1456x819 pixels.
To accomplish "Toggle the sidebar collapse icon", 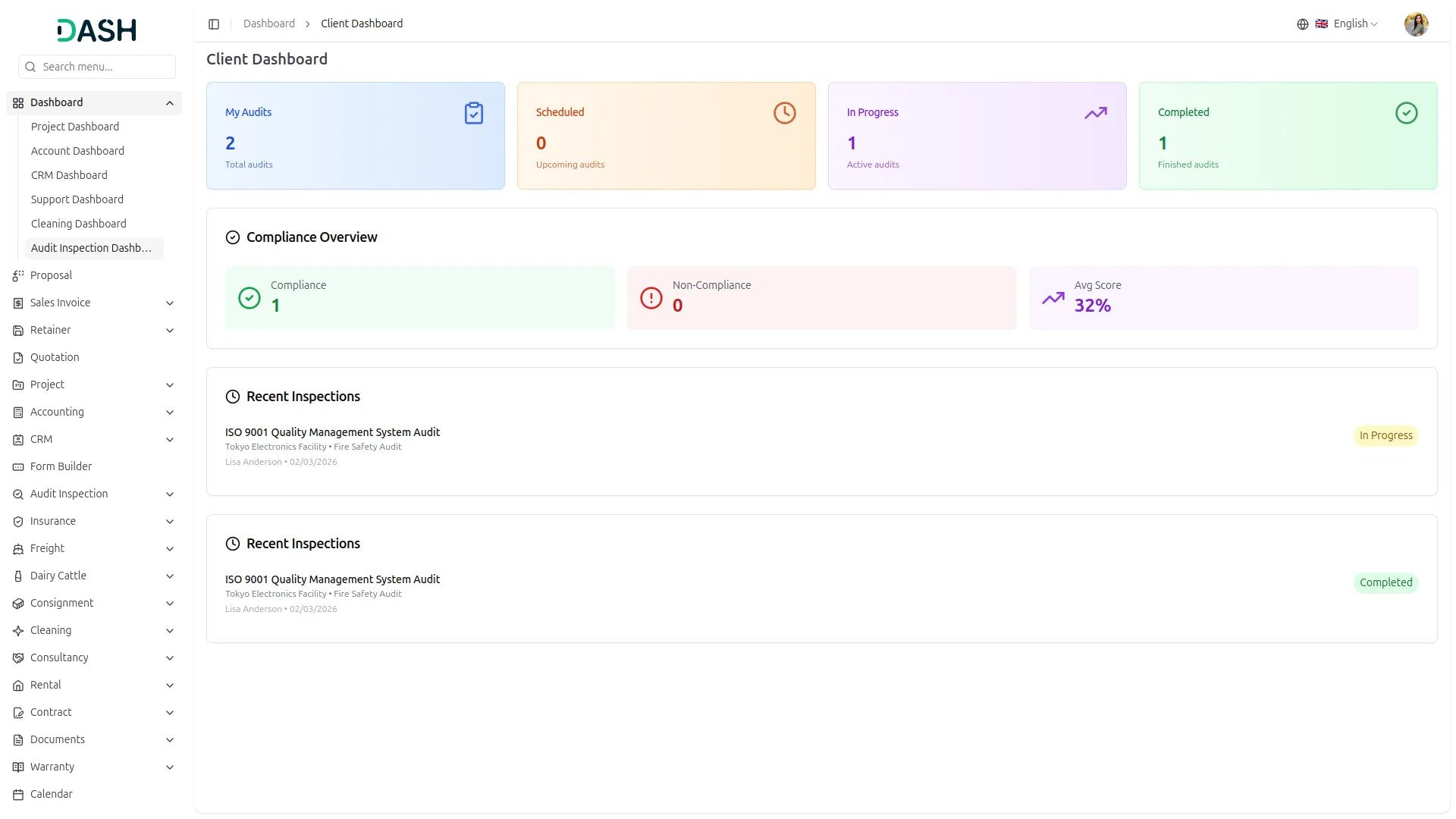I will (214, 24).
